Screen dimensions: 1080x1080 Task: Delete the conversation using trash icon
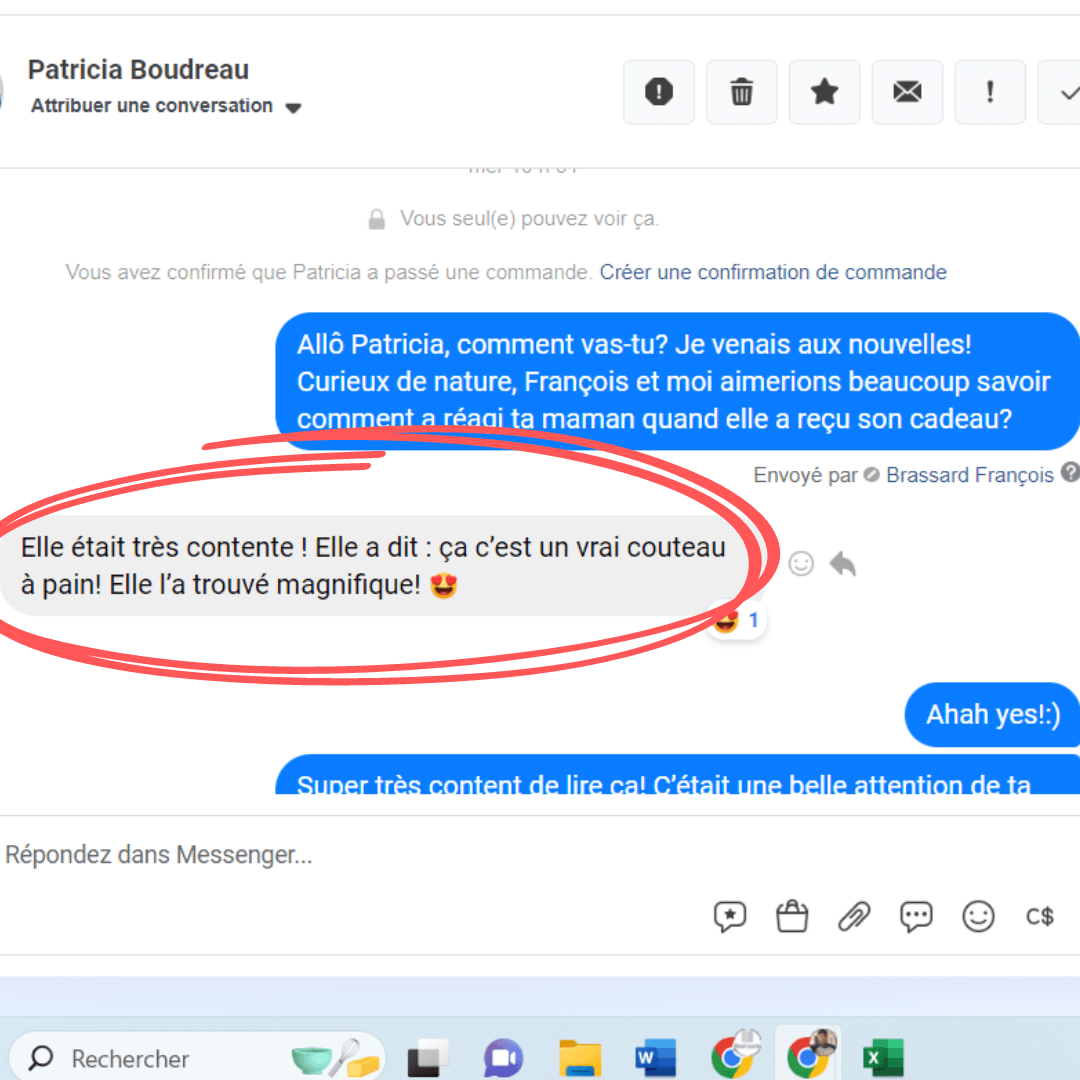[741, 92]
